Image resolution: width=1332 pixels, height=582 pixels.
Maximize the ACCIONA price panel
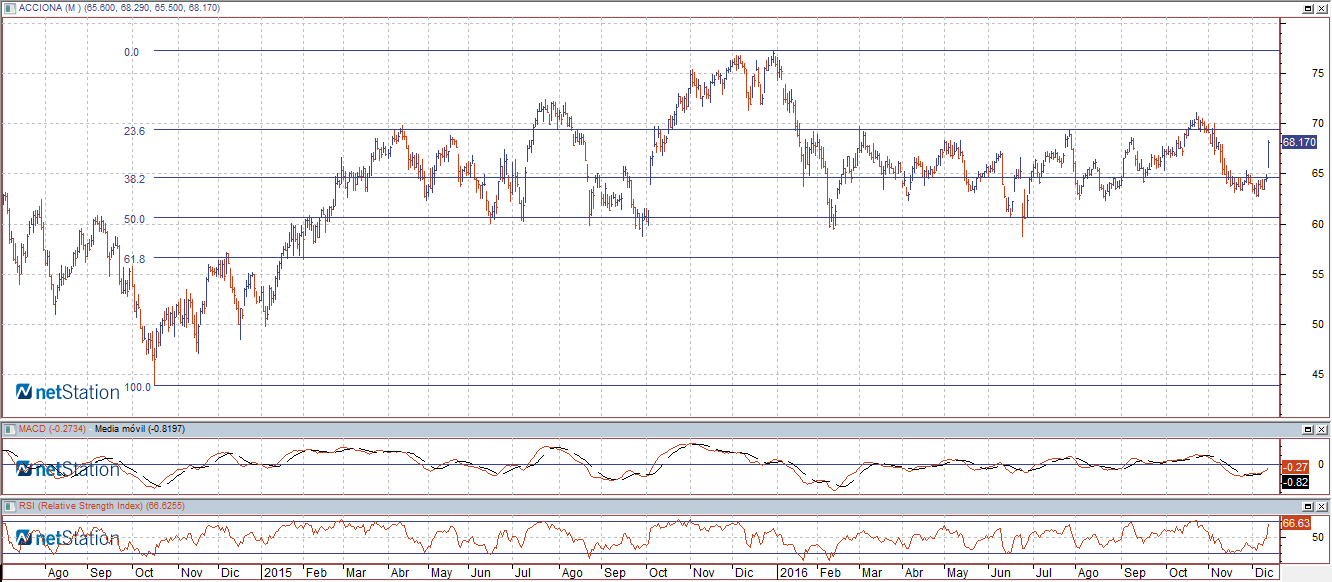tap(1308, 8)
